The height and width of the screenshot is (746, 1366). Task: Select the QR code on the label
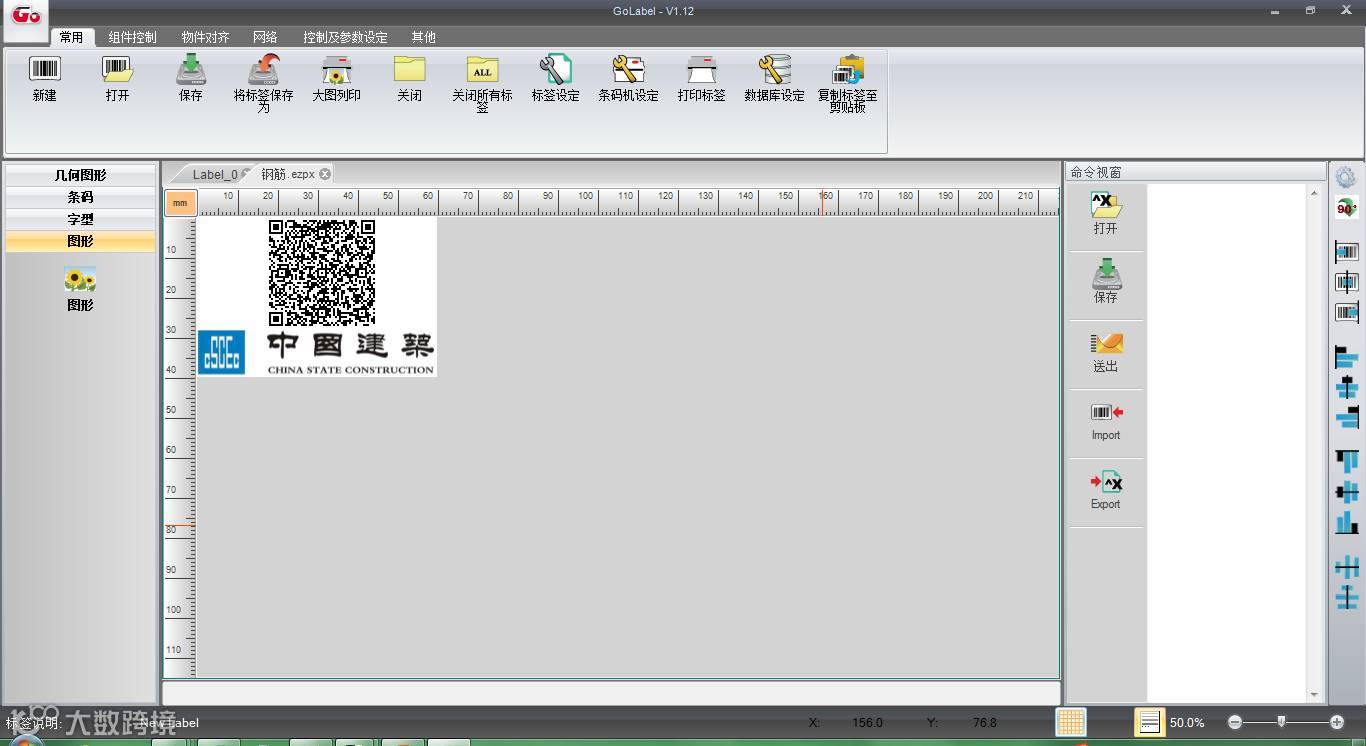[322, 273]
